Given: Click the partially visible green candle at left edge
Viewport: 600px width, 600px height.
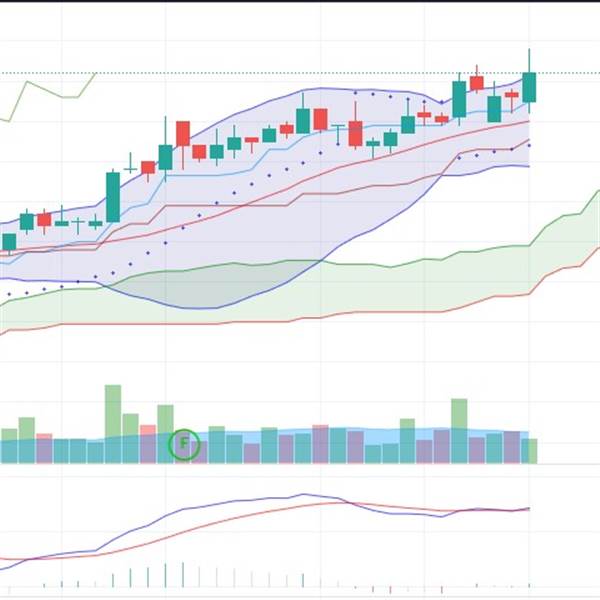Looking at the screenshot, I should click(9, 242).
